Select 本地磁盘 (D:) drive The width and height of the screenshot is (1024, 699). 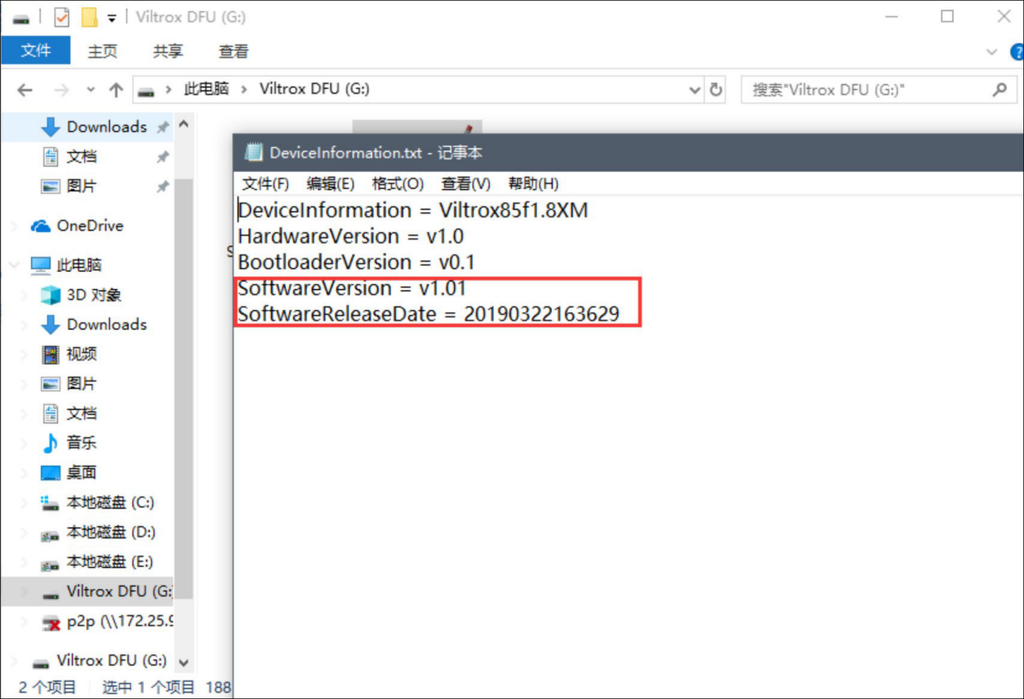(110, 532)
